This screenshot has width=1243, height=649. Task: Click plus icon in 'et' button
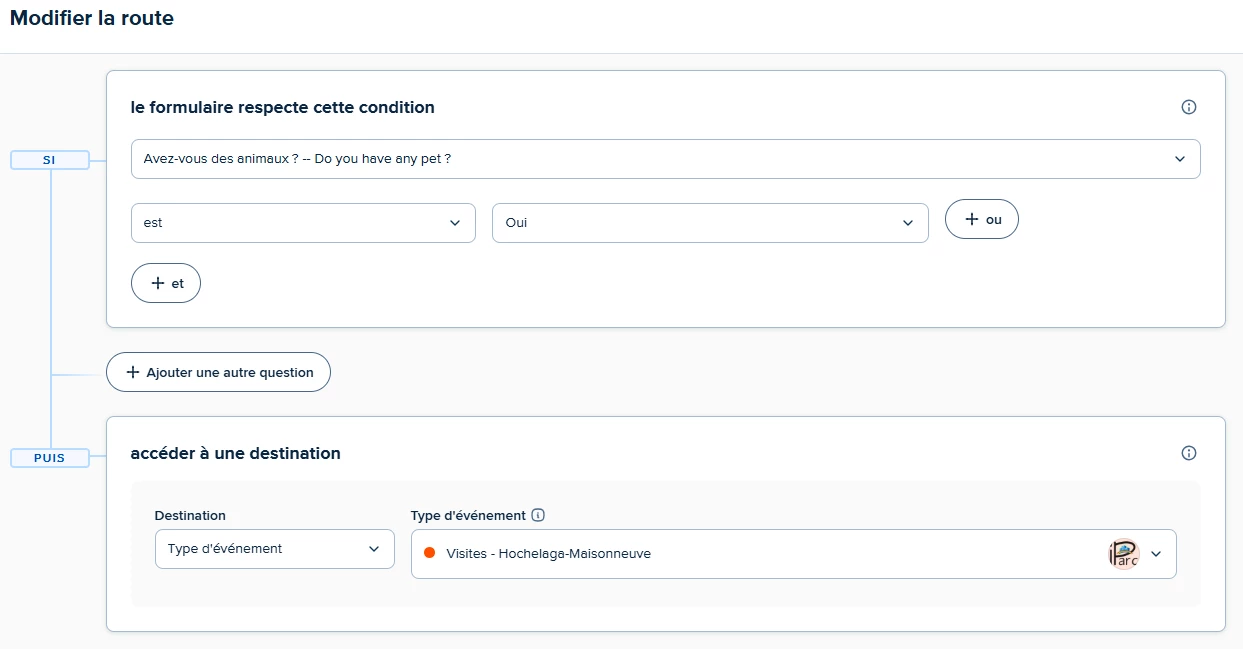coord(157,283)
